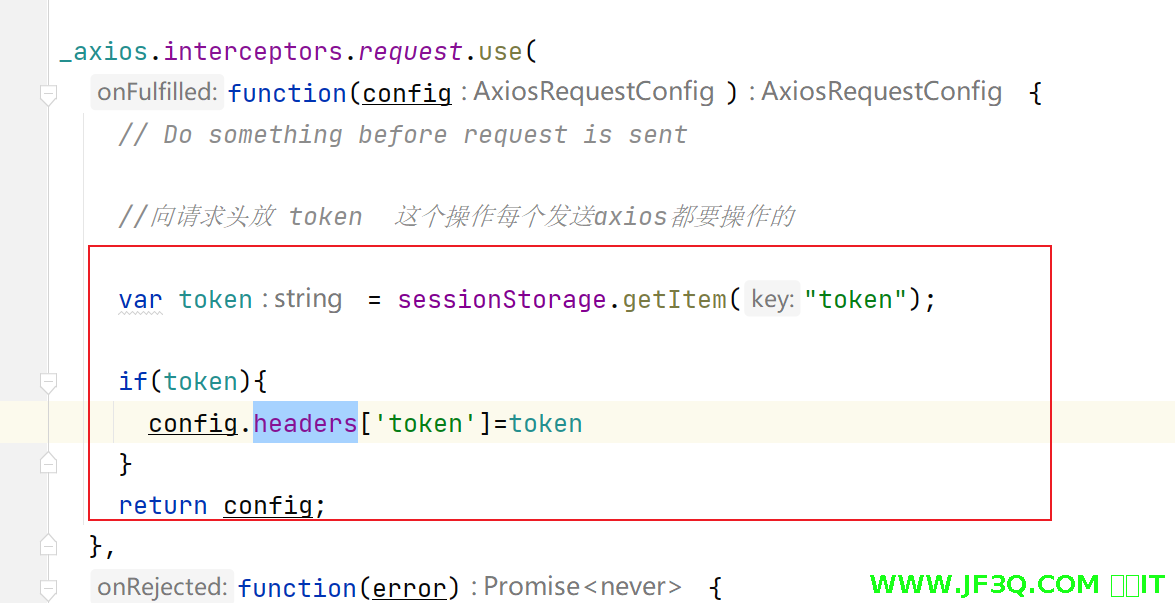Collapse the if(token) block fold marker
The height and width of the screenshot is (603, 1175).
point(48,382)
